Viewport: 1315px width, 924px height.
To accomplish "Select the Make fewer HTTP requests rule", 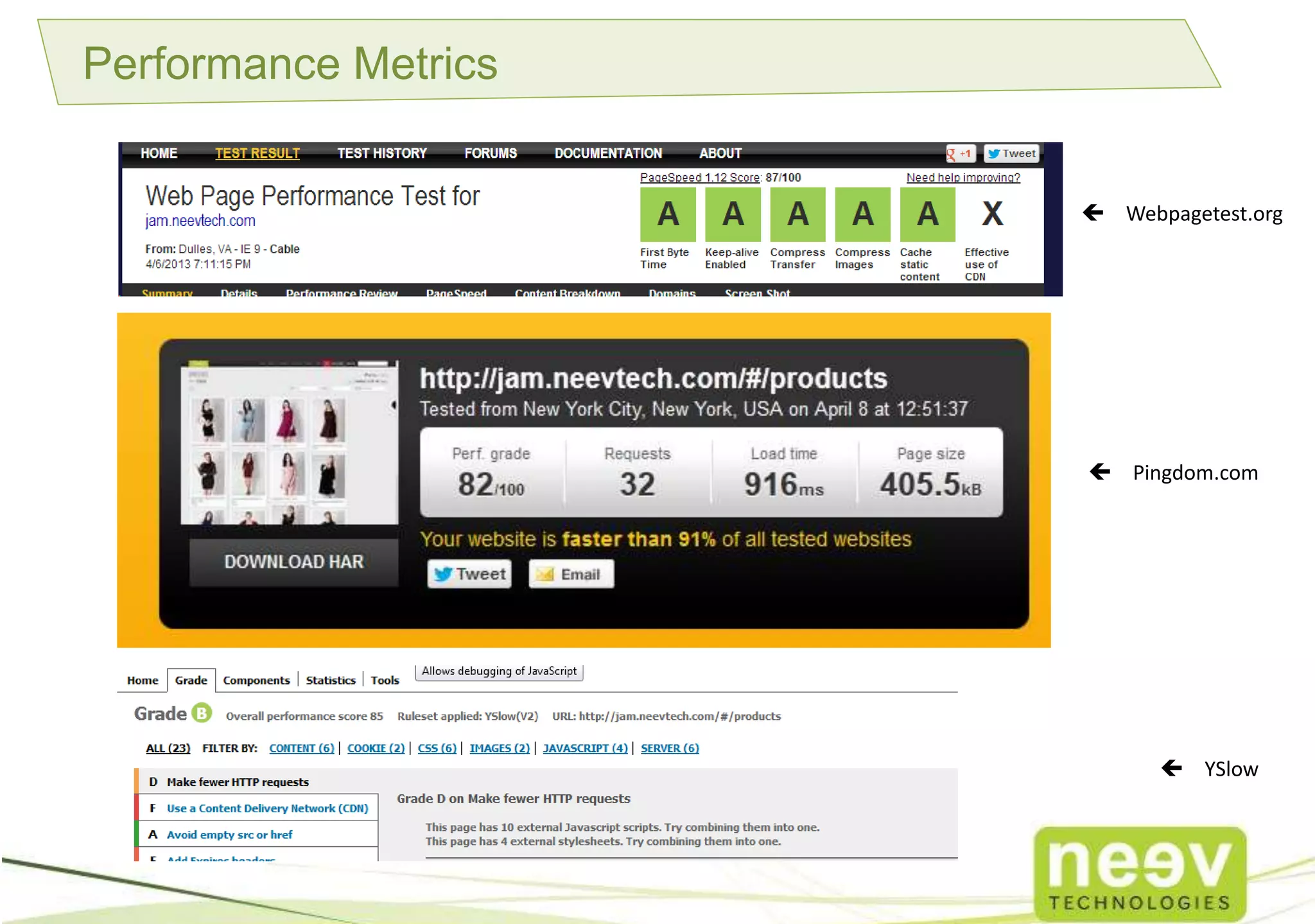I will [238, 782].
